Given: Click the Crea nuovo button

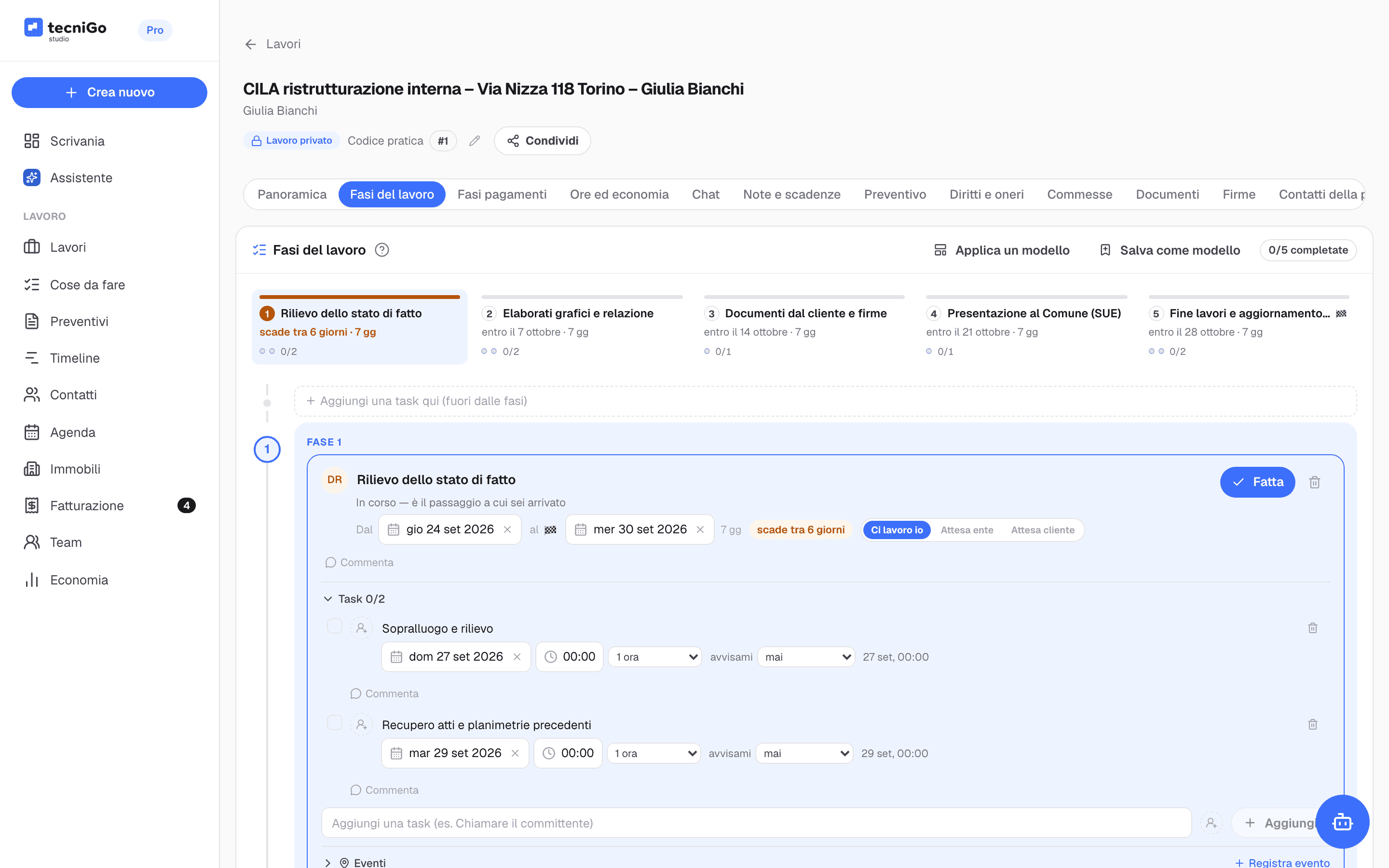Looking at the screenshot, I should (x=109, y=93).
